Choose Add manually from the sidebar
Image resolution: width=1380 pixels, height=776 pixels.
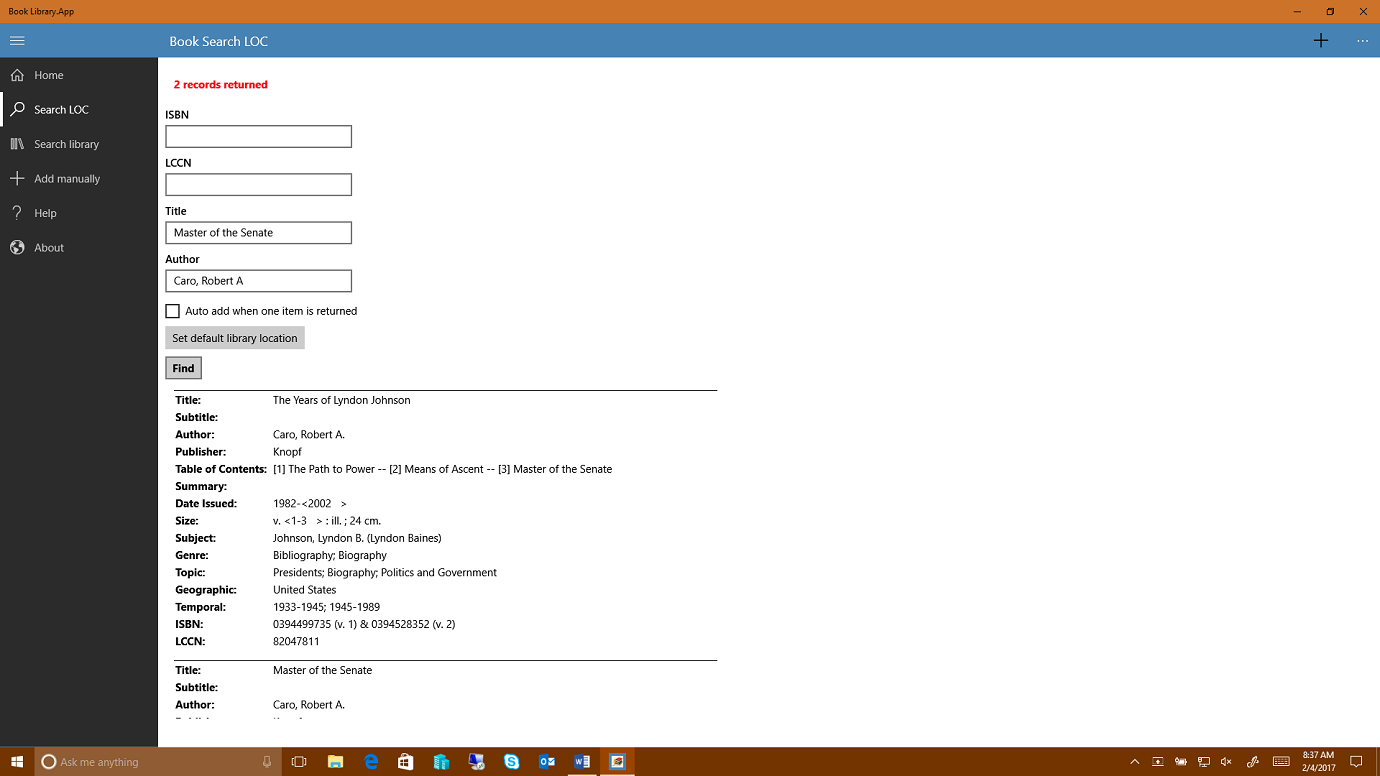(79, 179)
